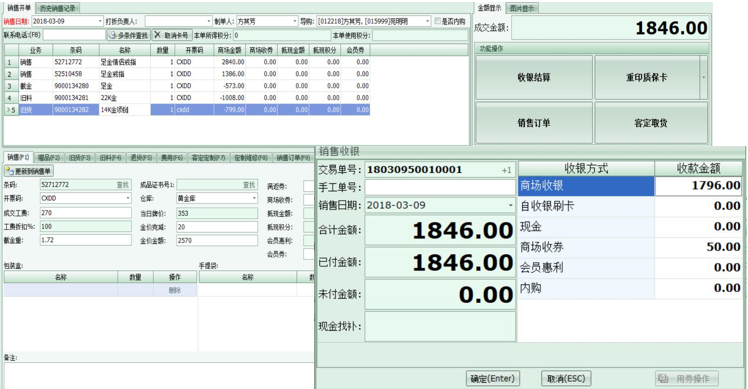Click 删除 in the 包装盒 table
Viewport: 748px width, 389px height.
coord(175,290)
